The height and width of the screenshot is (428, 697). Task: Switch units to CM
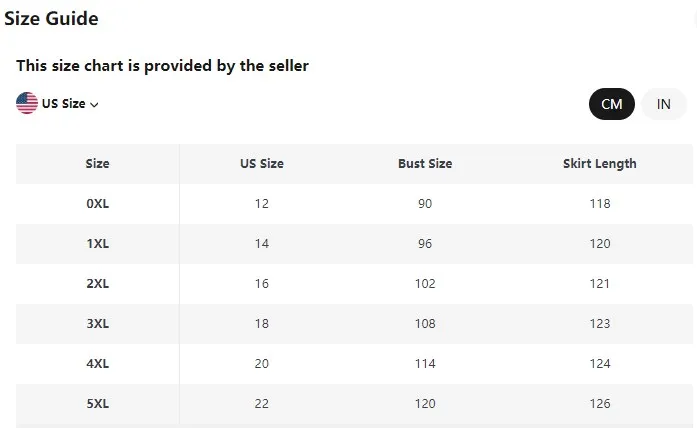(x=611, y=104)
